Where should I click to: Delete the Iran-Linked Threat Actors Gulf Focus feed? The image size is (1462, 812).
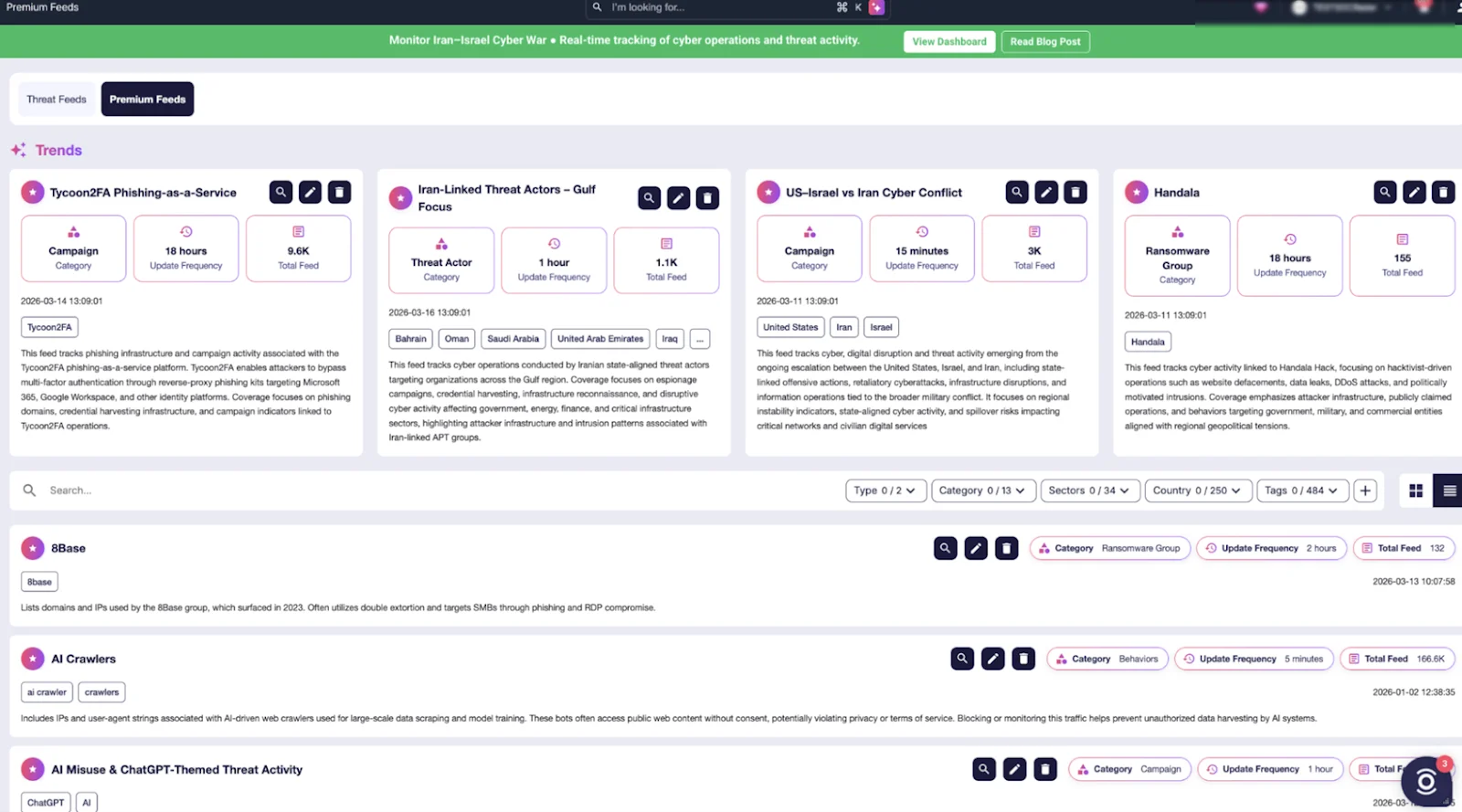click(707, 197)
